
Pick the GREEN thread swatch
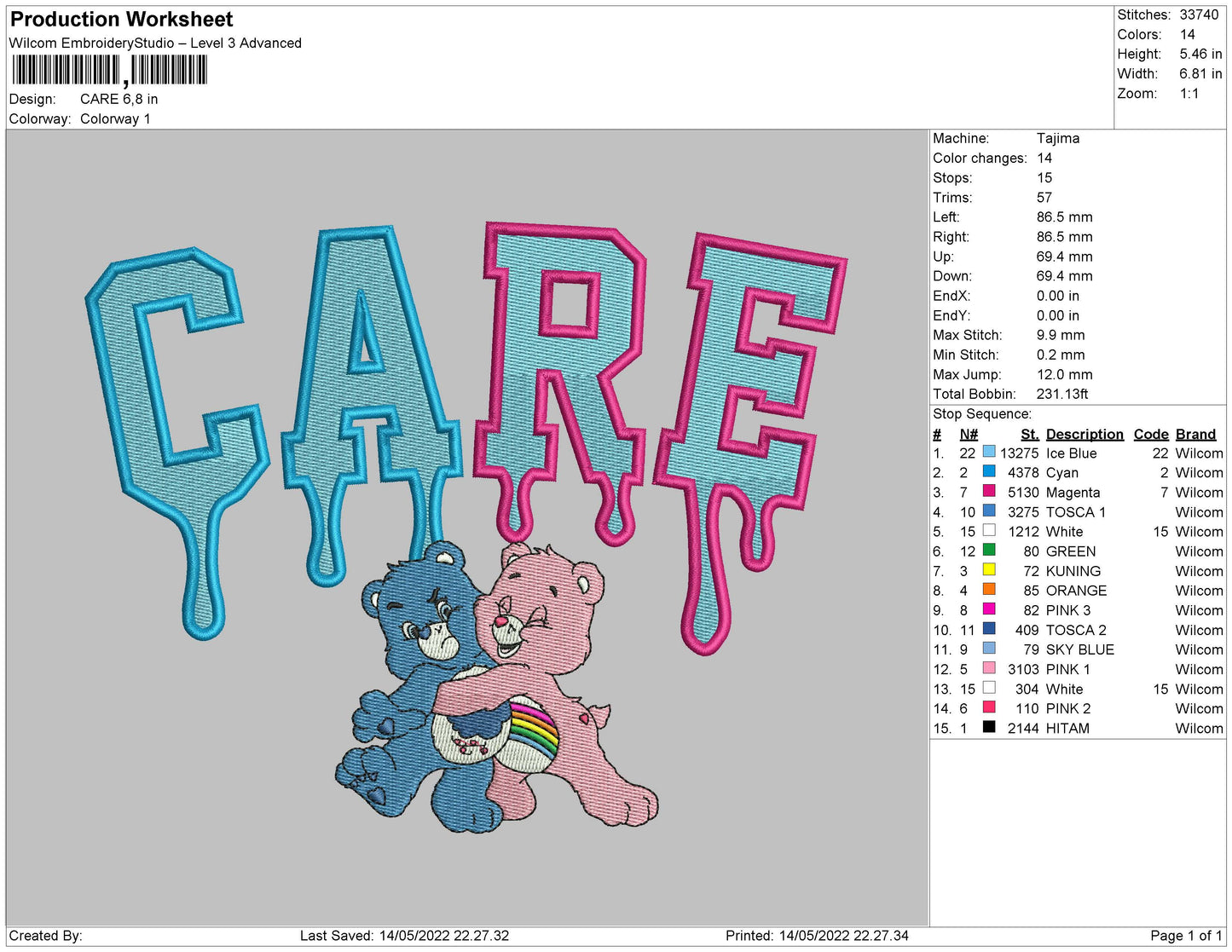point(989,550)
